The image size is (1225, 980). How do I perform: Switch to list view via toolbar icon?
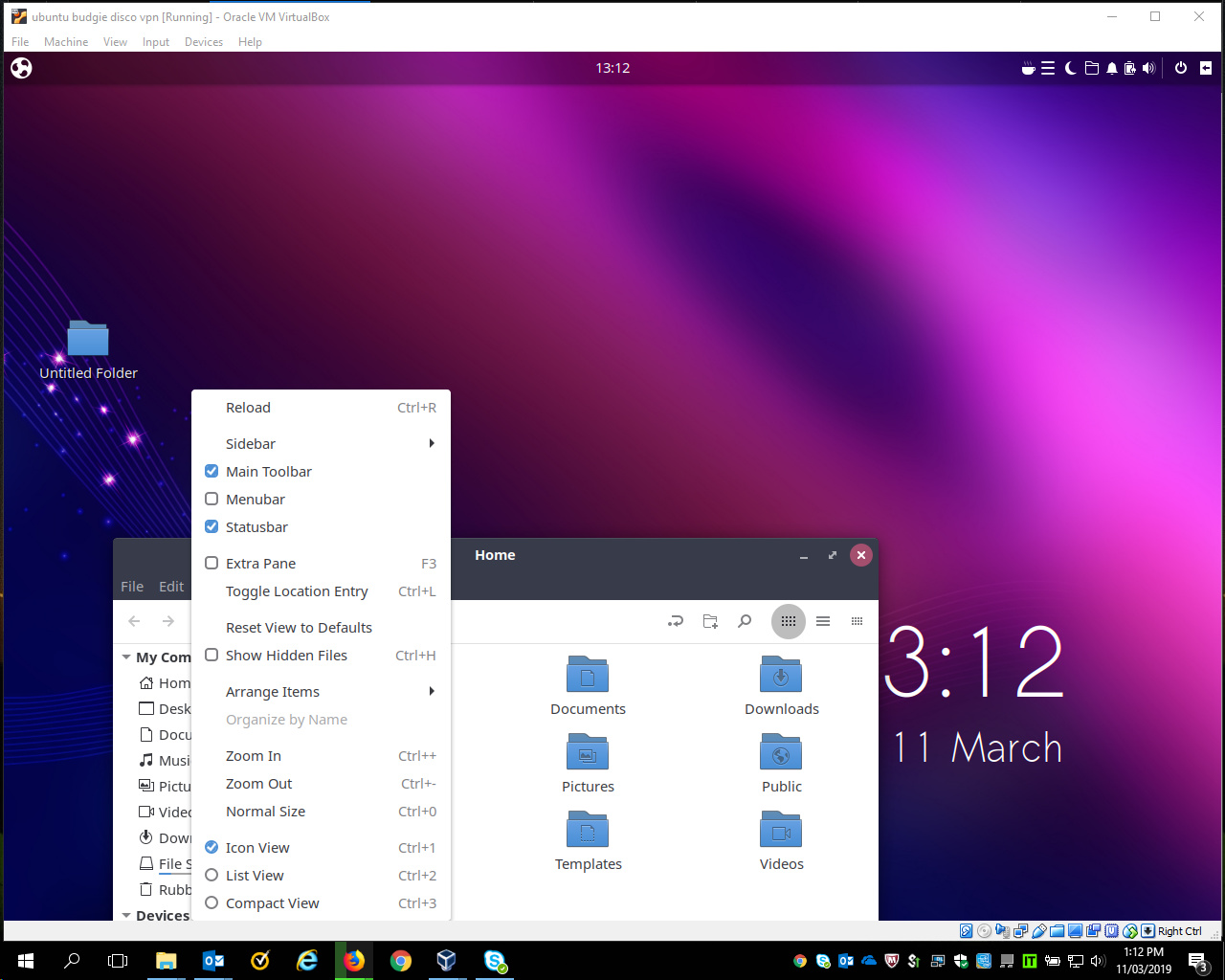(823, 621)
